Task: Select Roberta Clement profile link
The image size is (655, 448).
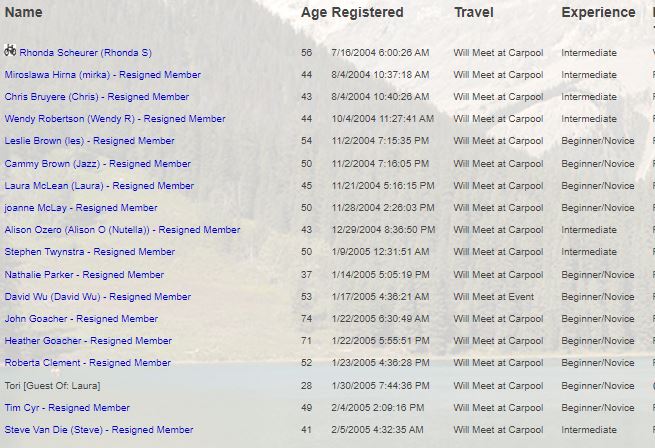Action: [x=88, y=363]
